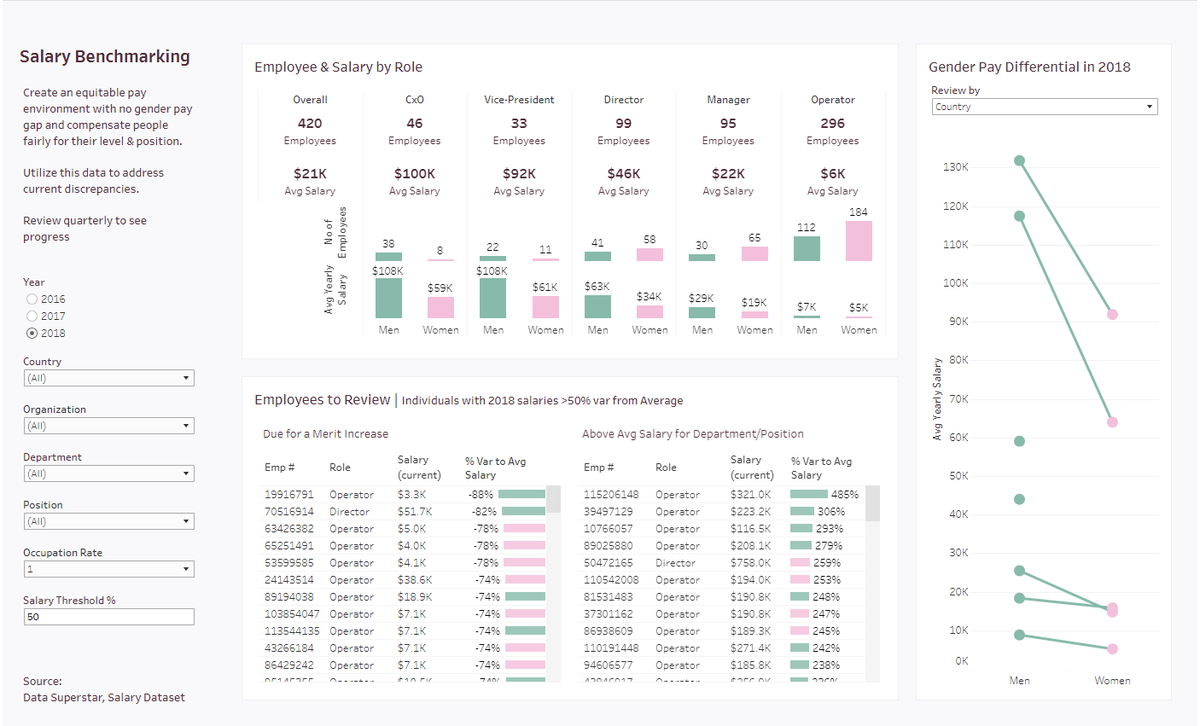This screenshot has height=726, width=1200.
Task: Click the Emp # header in Merit Increase table
Action: click(x=279, y=467)
